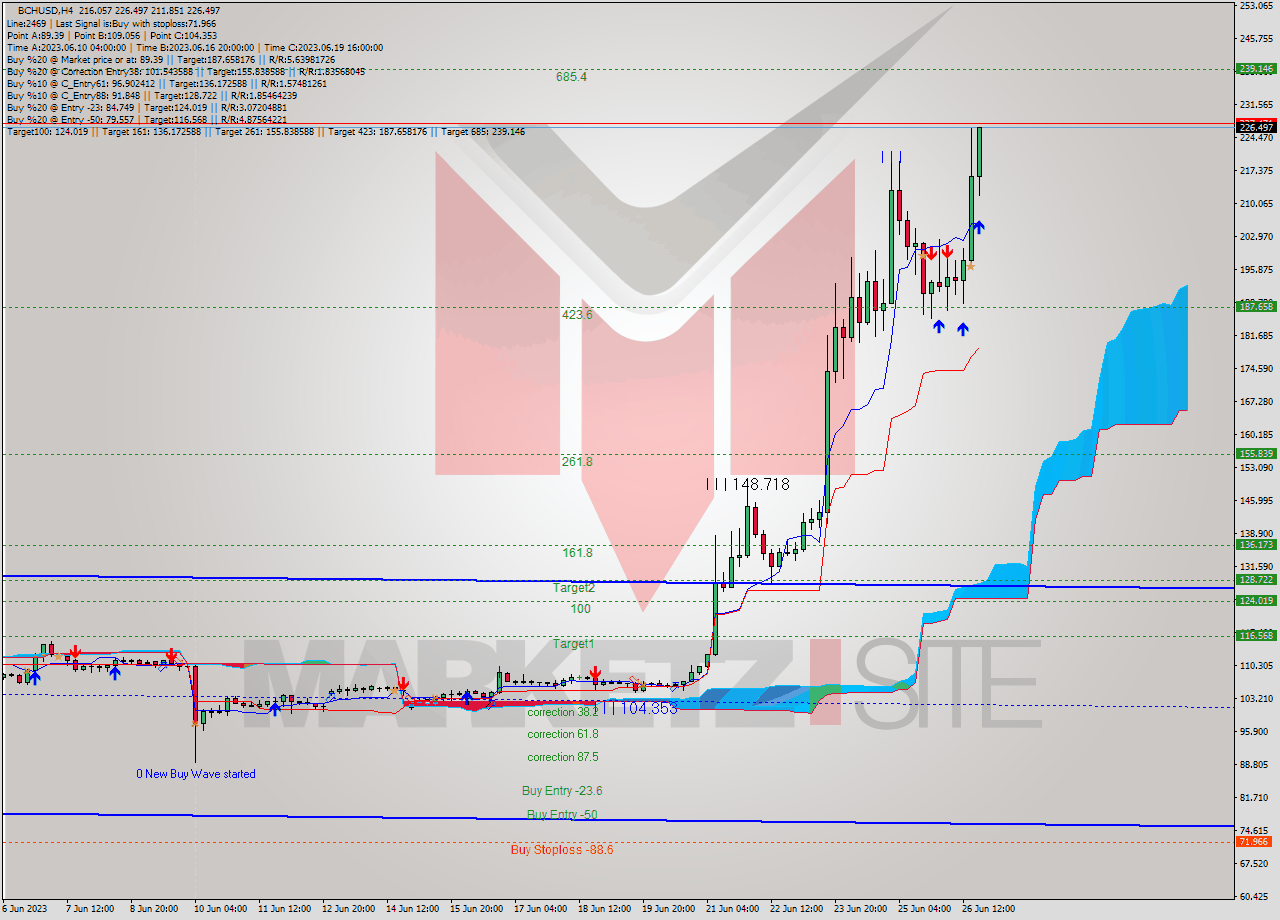Select the Target2 label on chart

pyautogui.click(x=574, y=588)
